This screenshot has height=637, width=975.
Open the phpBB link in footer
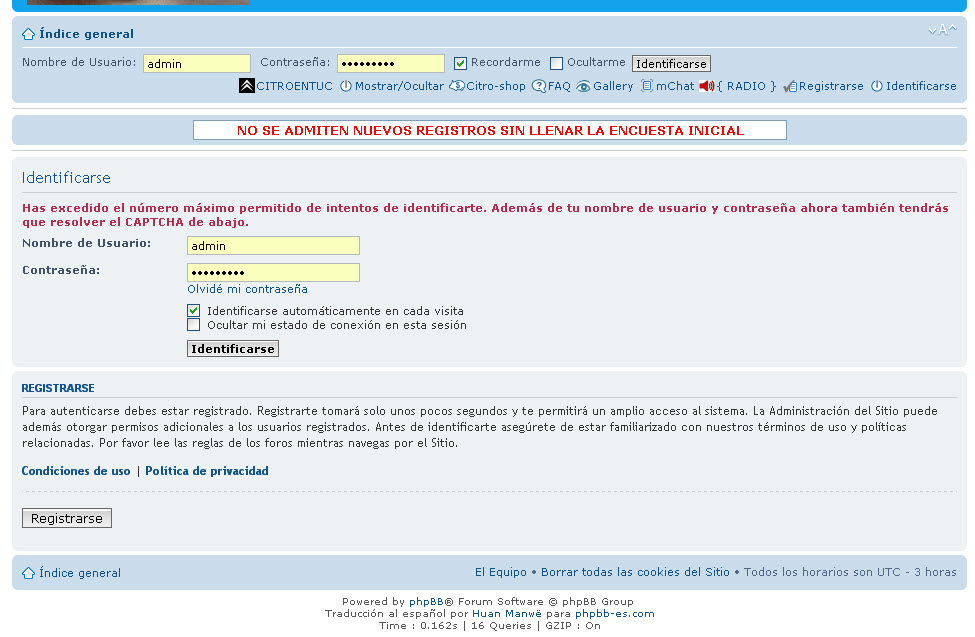point(426,602)
